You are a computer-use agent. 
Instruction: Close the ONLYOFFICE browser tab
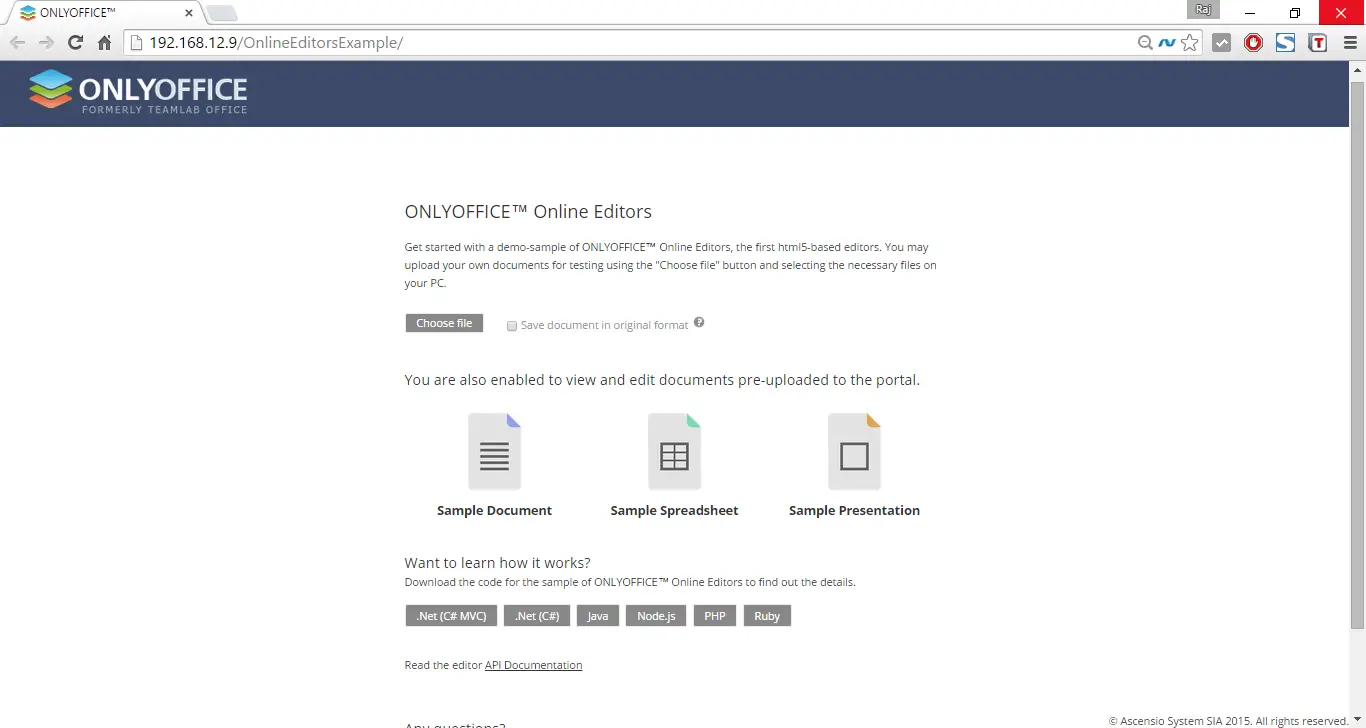[189, 14]
